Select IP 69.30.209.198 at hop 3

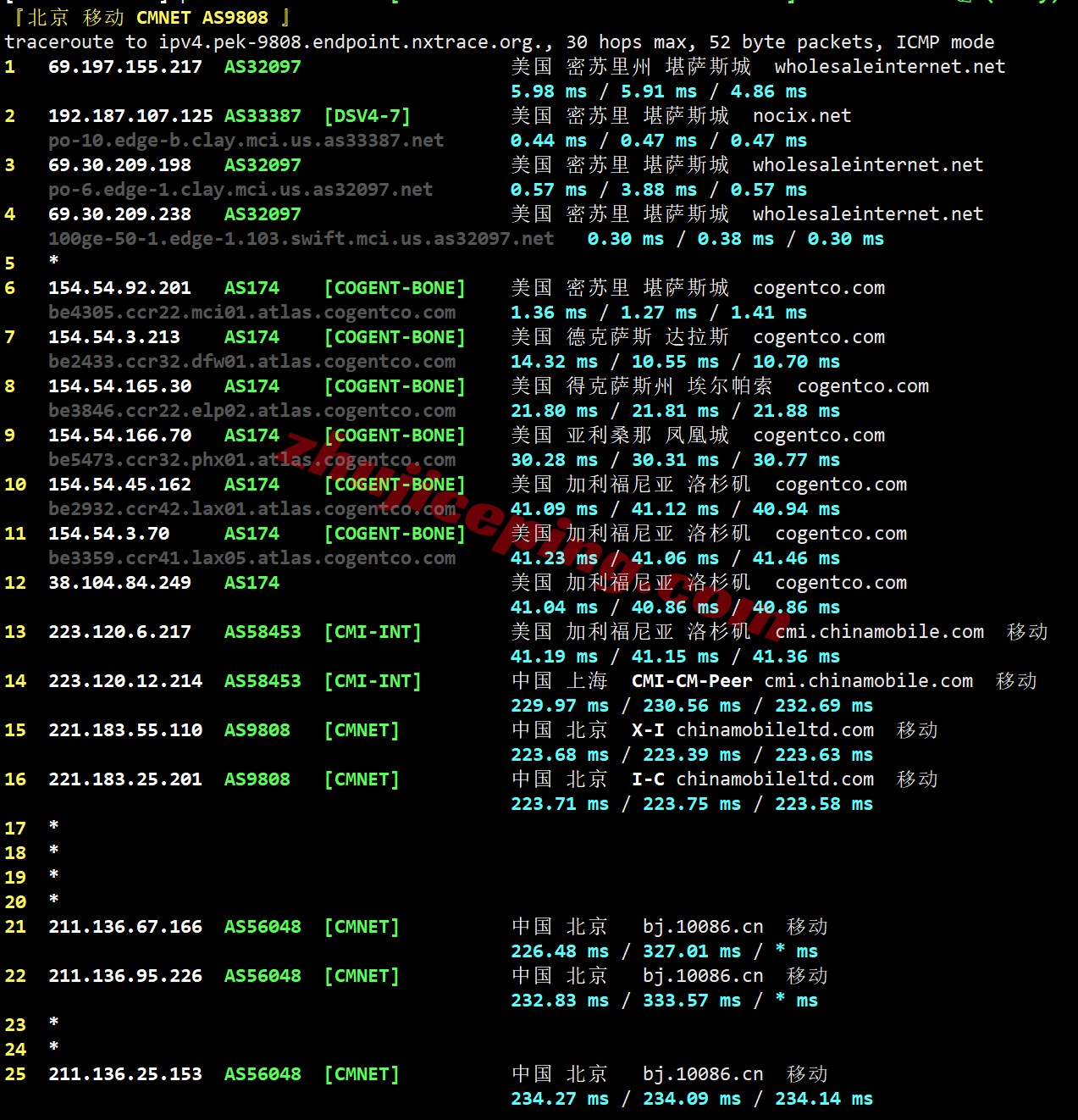tap(119, 165)
